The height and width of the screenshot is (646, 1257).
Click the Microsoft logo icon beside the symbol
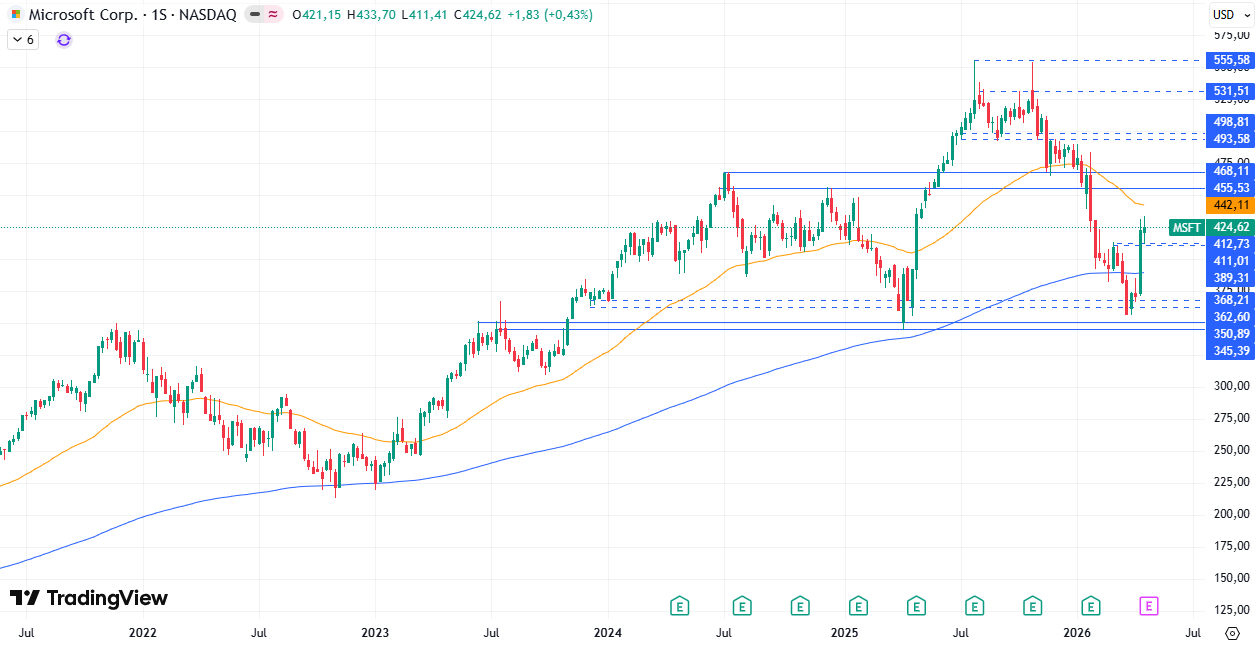point(16,15)
